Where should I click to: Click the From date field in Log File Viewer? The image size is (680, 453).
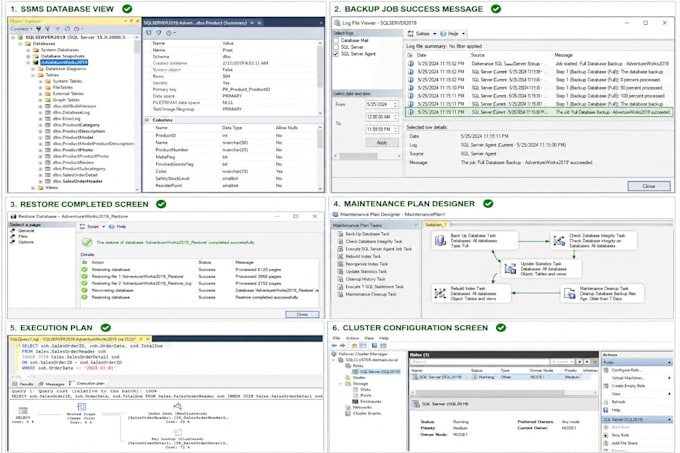coord(382,104)
